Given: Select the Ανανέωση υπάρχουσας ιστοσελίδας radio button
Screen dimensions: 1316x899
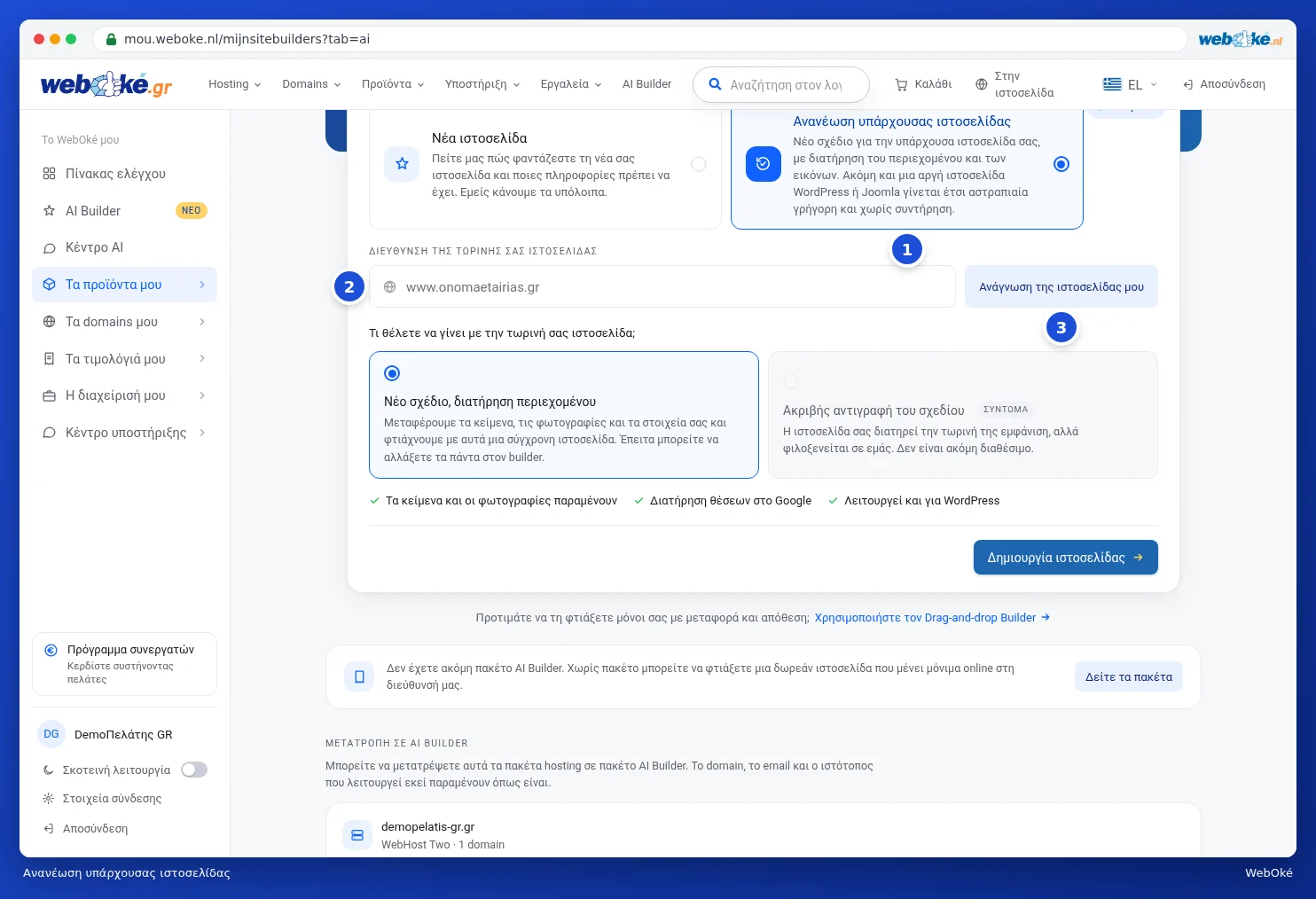Looking at the screenshot, I should click(1061, 164).
